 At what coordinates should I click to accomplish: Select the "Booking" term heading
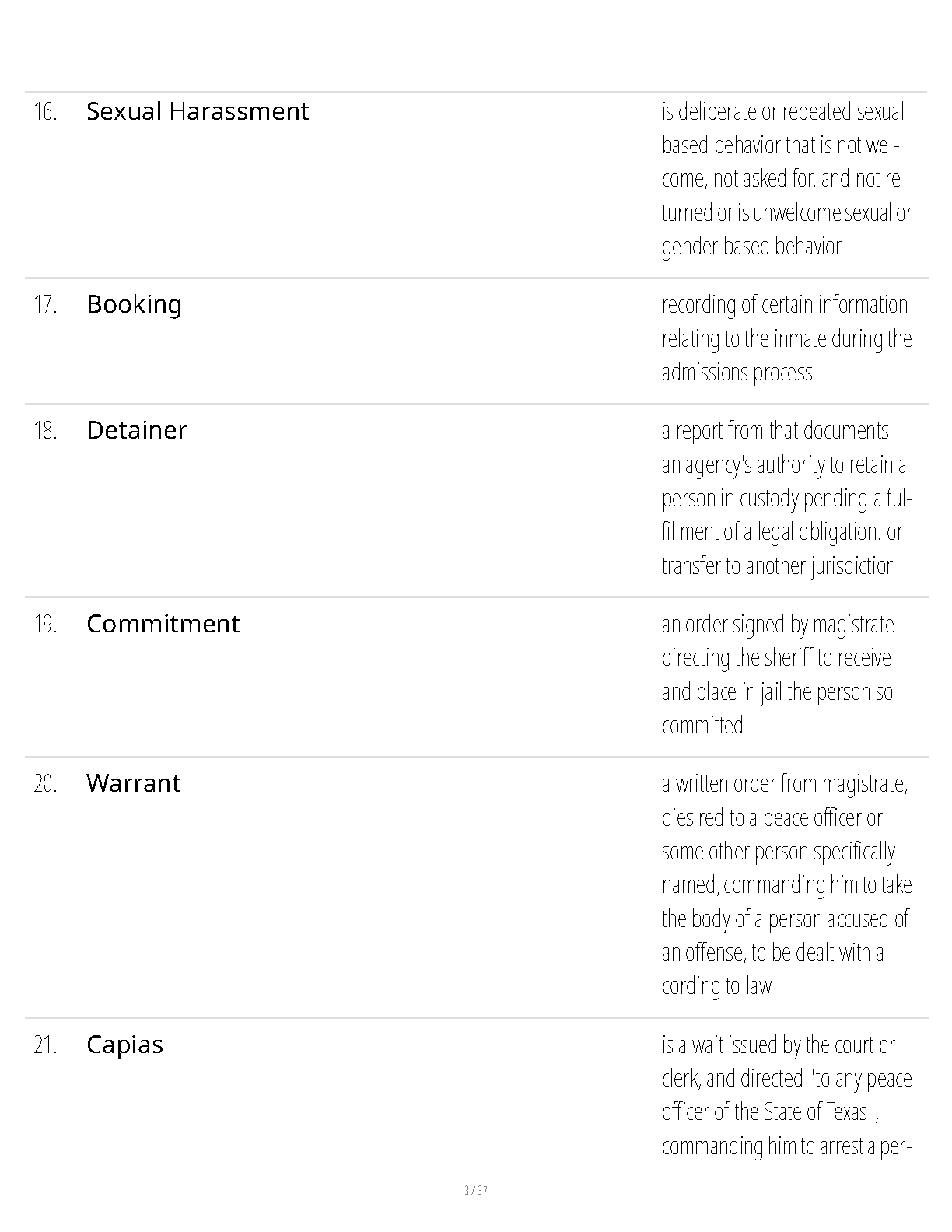pos(134,304)
